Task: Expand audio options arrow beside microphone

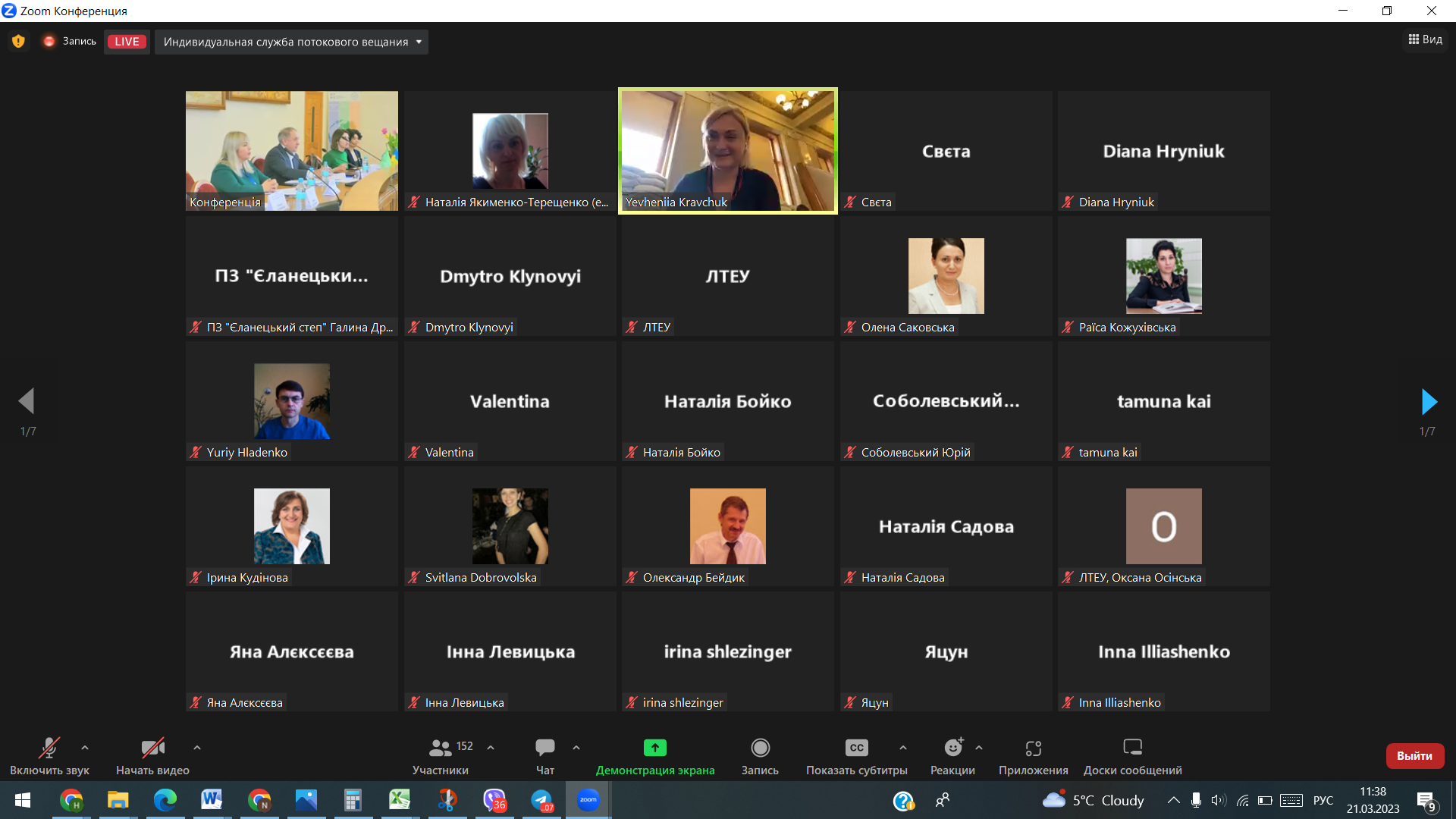Action: [85, 748]
